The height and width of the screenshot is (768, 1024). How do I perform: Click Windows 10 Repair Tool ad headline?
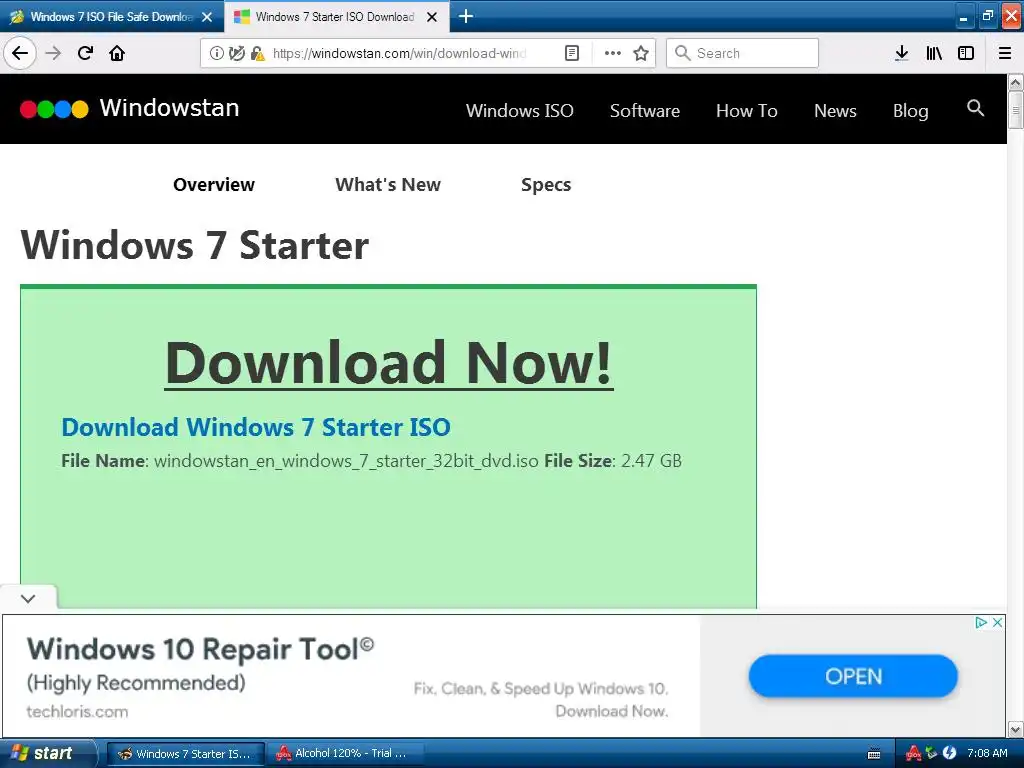200,648
